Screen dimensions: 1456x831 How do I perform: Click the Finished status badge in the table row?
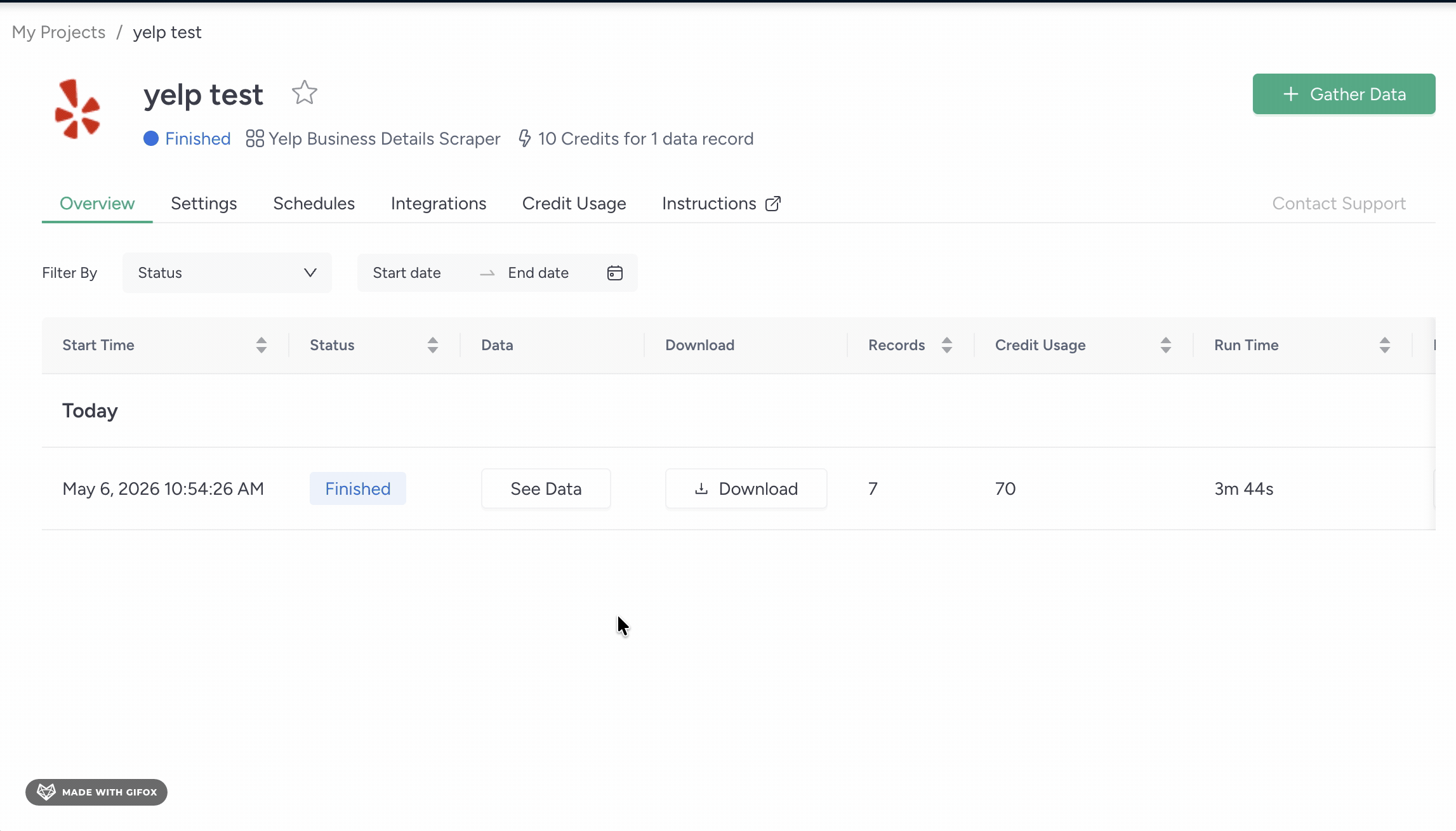[x=358, y=488]
